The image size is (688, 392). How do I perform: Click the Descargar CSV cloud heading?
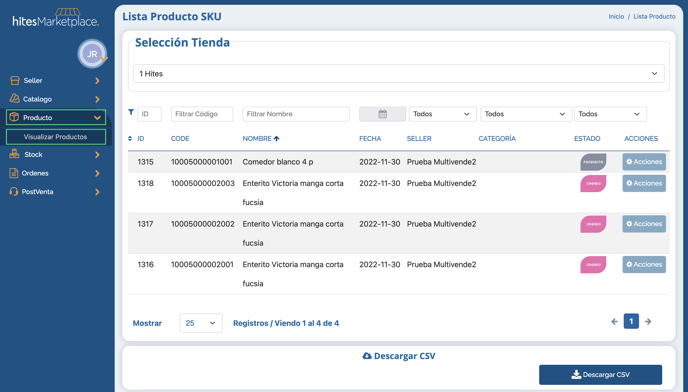(x=398, y=356)
